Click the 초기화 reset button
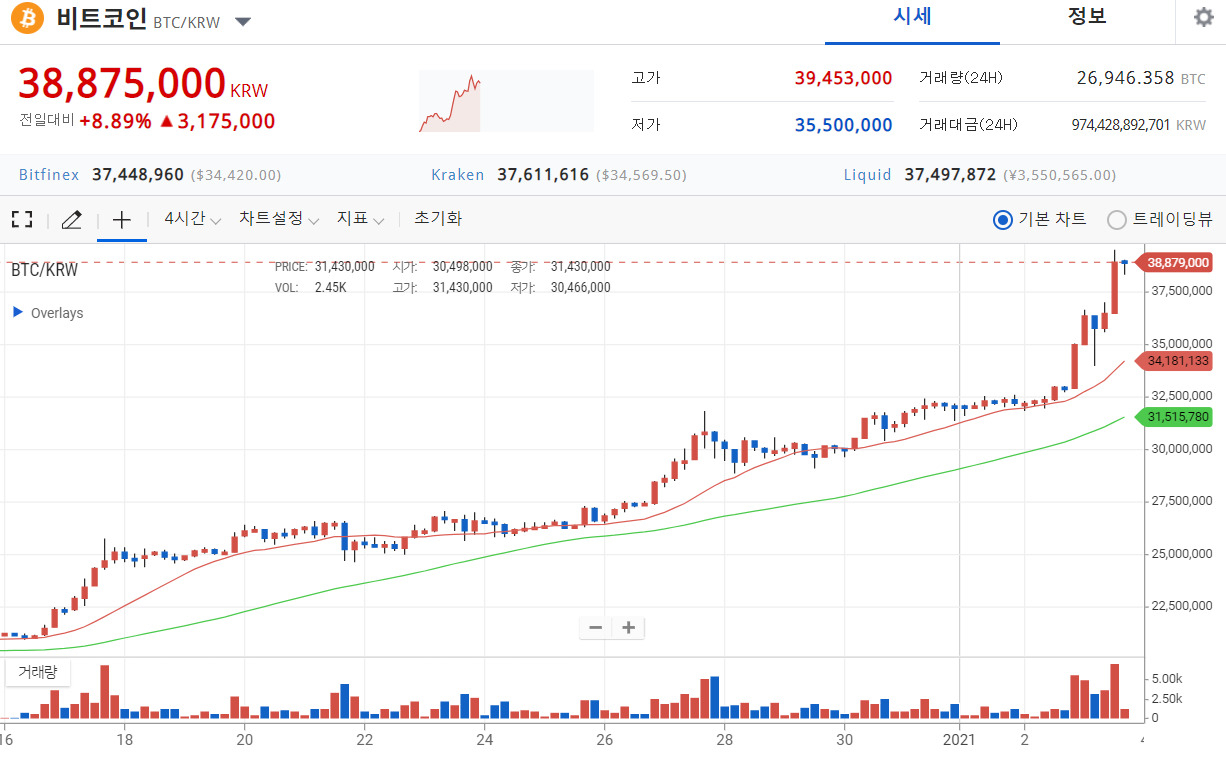Viewport: 1226px width, 757px height. pos(437,218)
